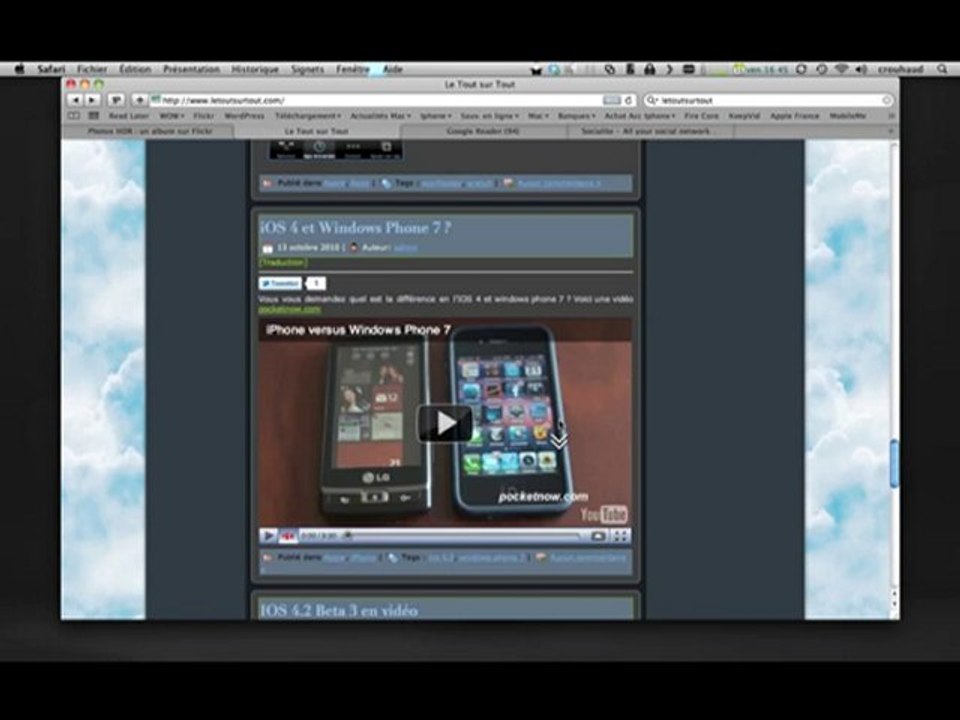Click the Wi-Fi icon in the menu bar

pos(842,69)
